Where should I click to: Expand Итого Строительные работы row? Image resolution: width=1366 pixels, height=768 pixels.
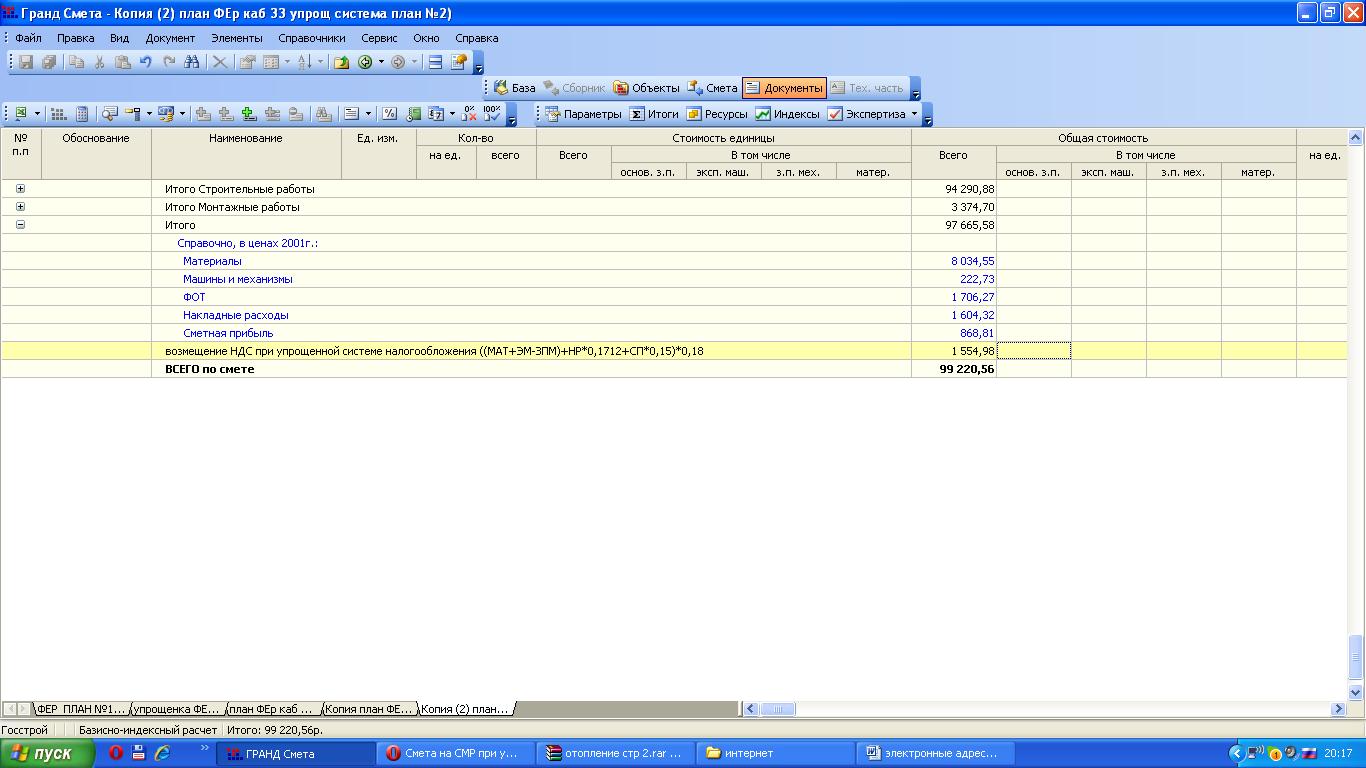point(20,189)
